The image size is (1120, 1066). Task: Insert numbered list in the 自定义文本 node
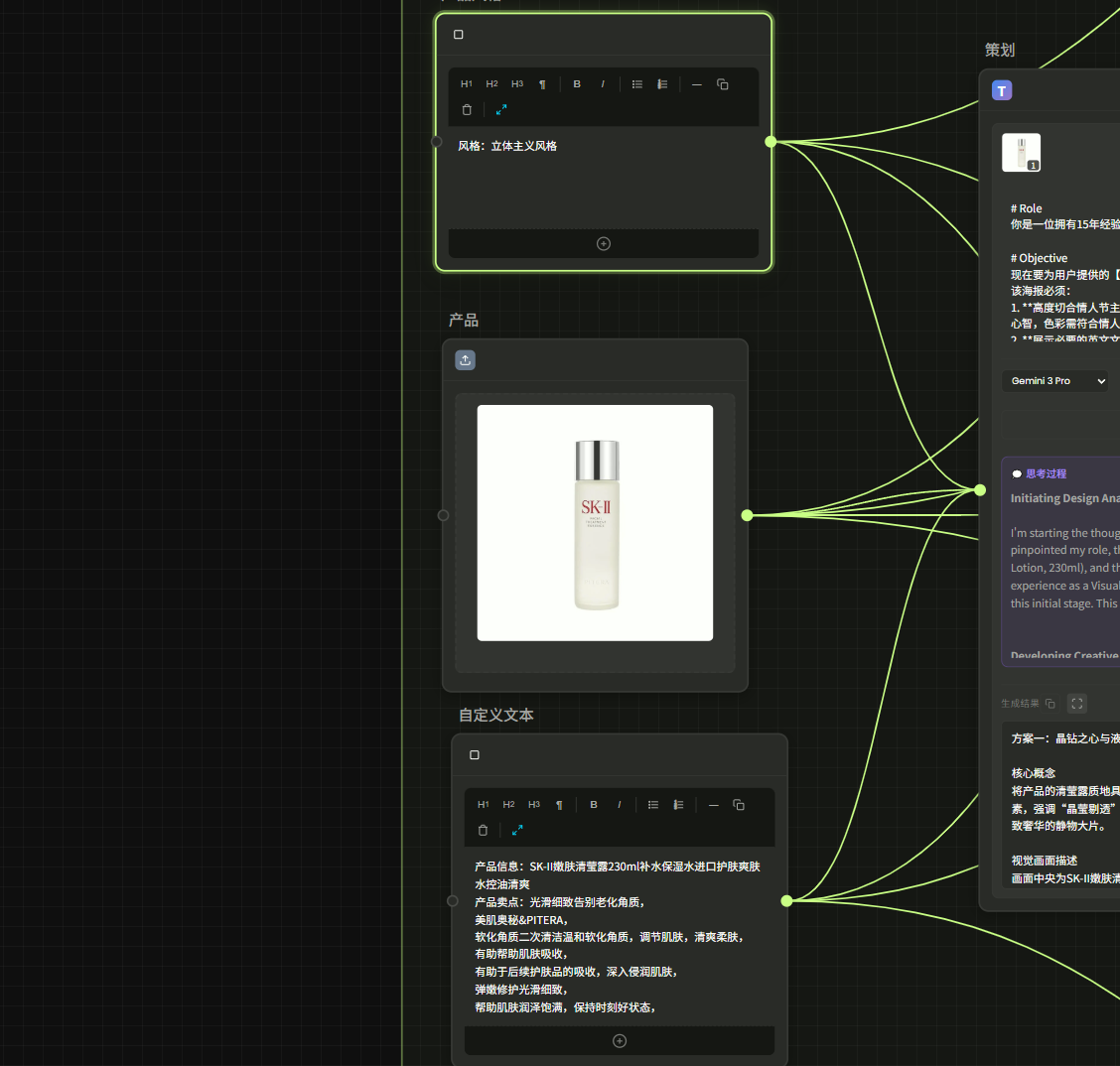pyautogui.click(x=678, y=805)
